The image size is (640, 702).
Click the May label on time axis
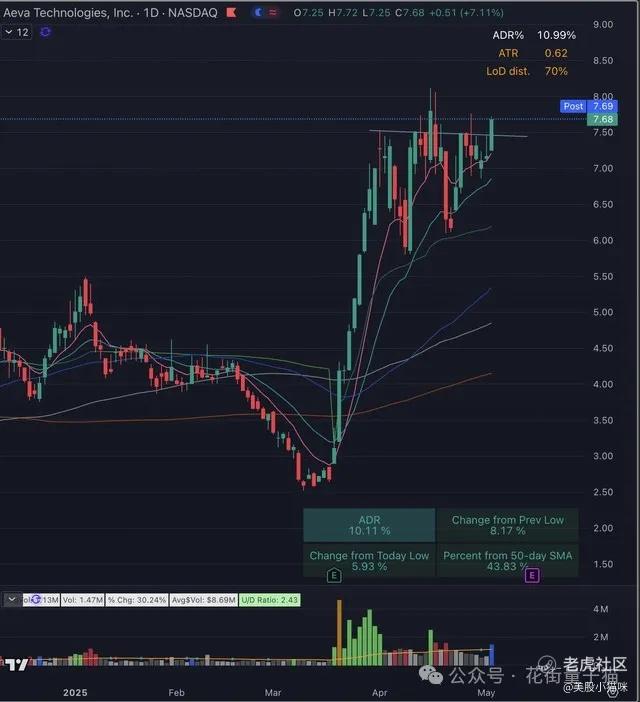[x=486, y=693]
